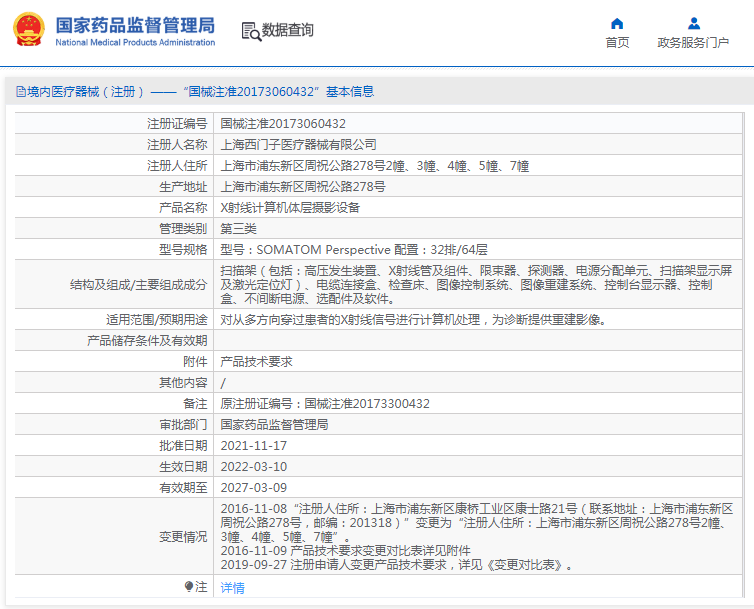Click 2019-09-27 change record line
The image size is (754, 609).
tap(397, 565)
